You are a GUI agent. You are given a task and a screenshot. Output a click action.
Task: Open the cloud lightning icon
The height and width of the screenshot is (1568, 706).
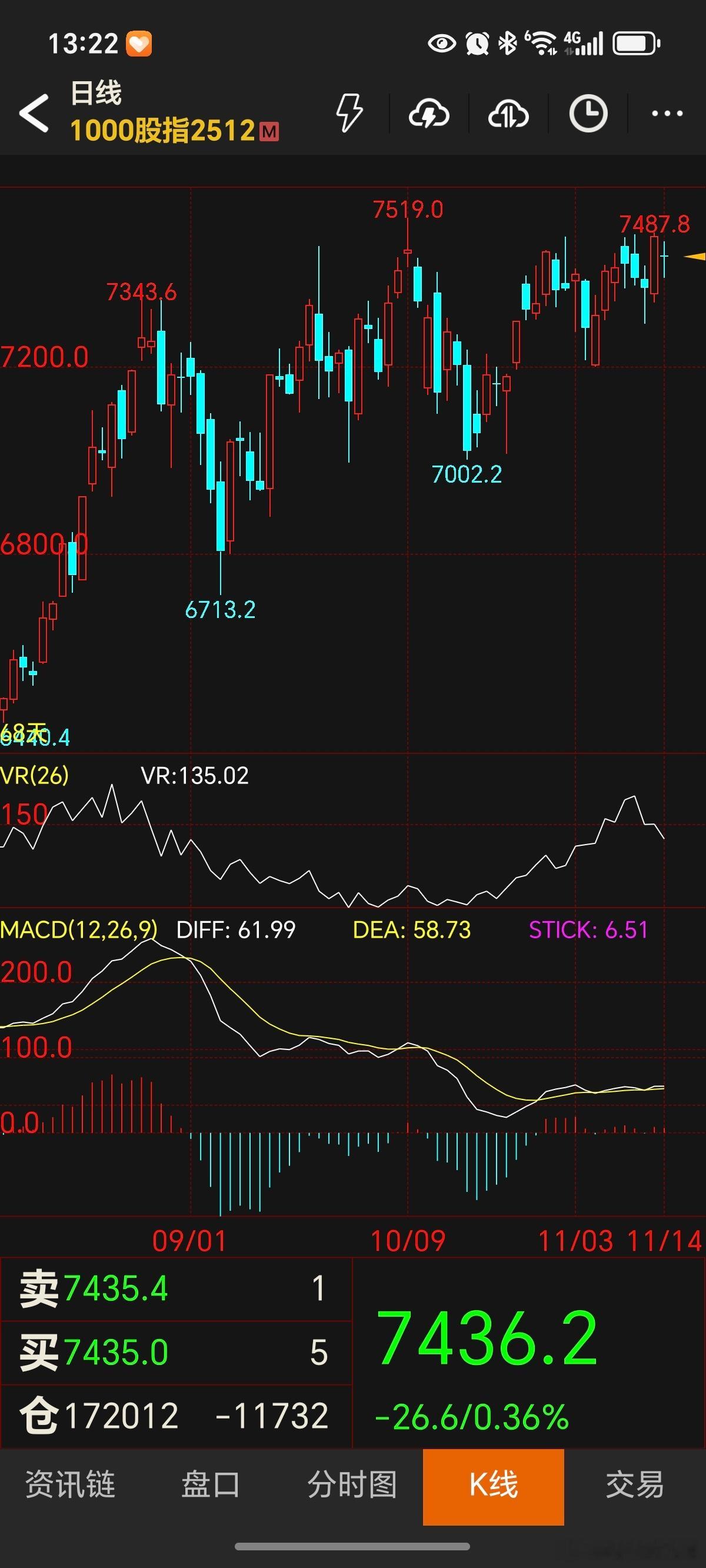tap(429, 114)
